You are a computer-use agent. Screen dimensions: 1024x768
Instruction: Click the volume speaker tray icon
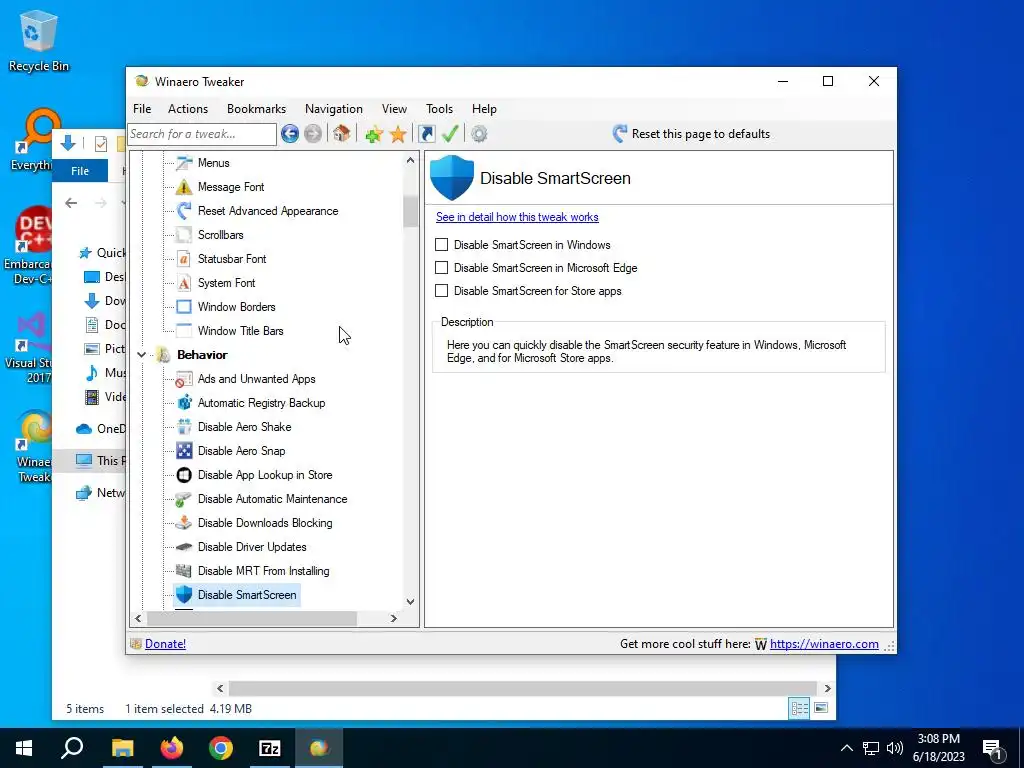895,748
